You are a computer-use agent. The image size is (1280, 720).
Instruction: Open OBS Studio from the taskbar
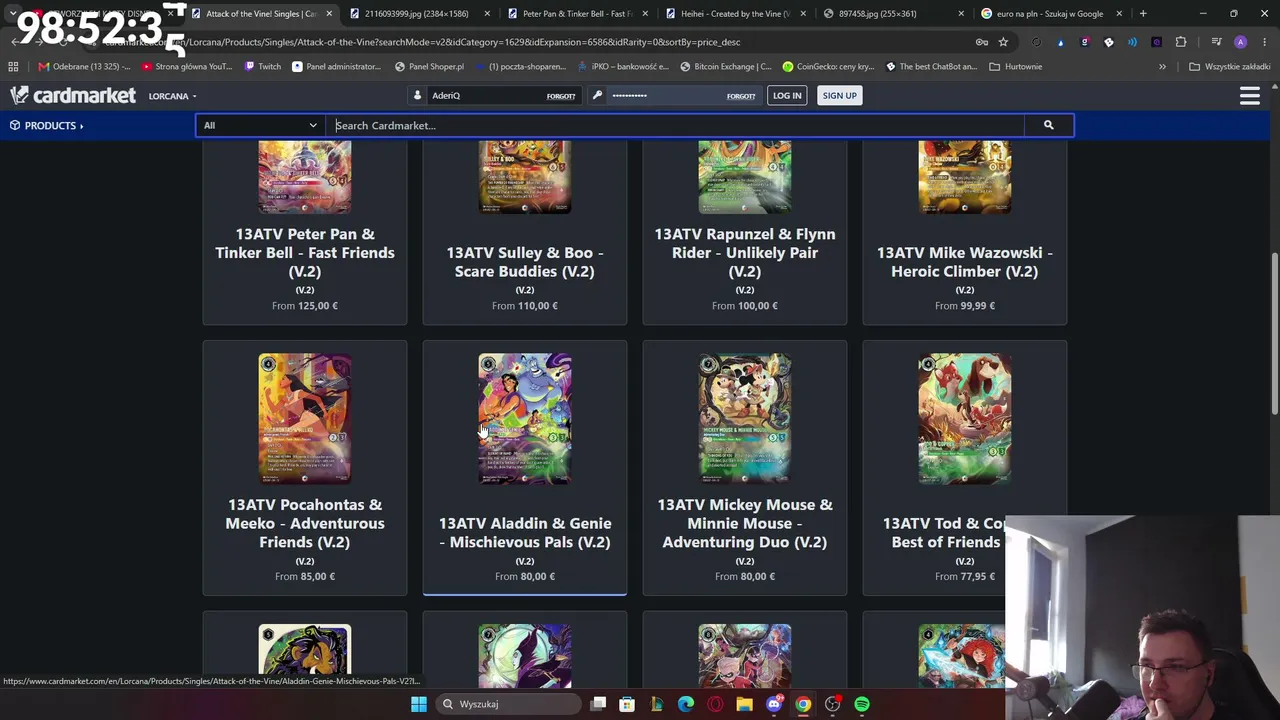click(832, 704)
